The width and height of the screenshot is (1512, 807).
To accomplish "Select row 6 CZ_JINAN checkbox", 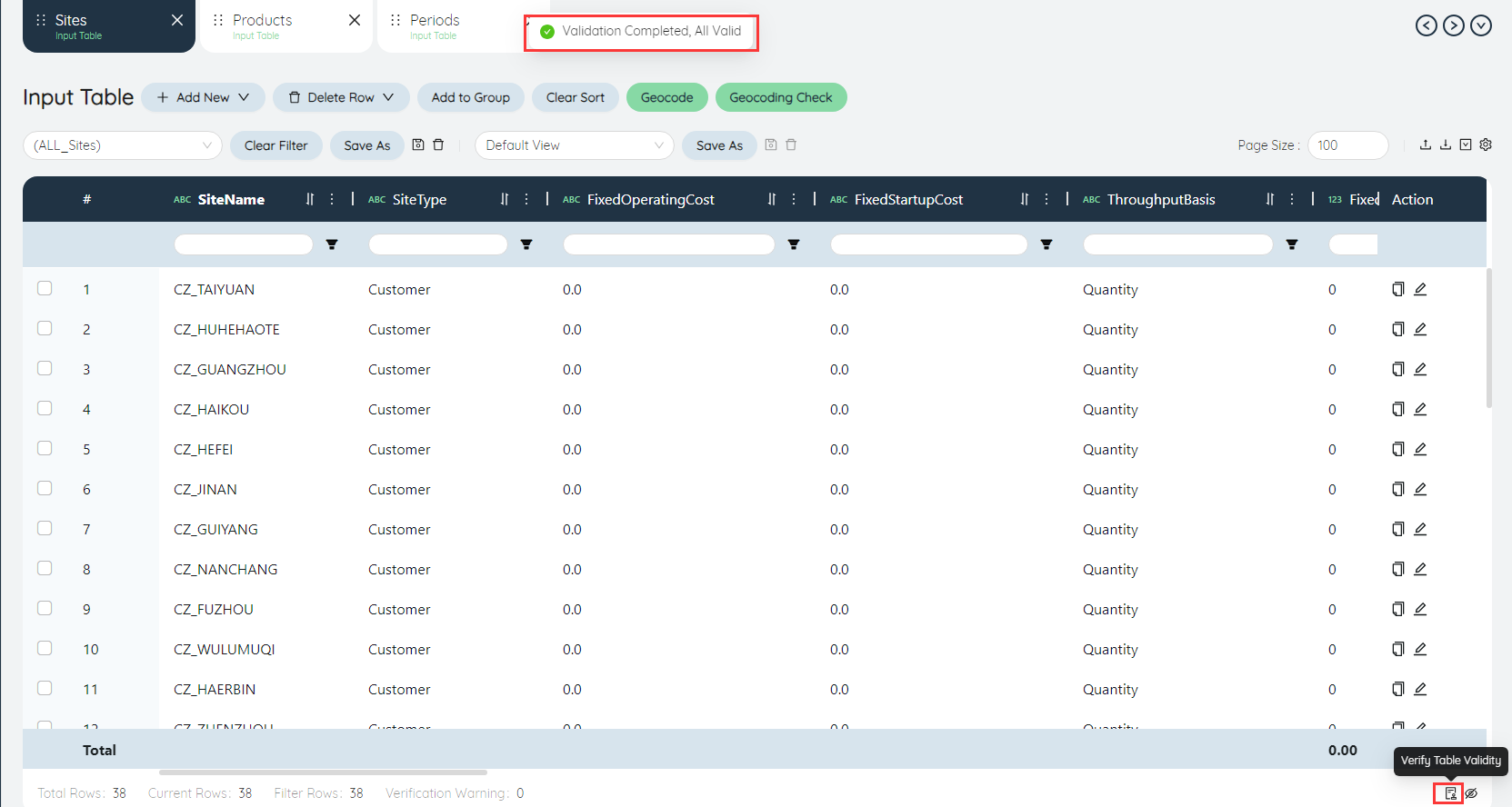I will (x=45, y=488).
